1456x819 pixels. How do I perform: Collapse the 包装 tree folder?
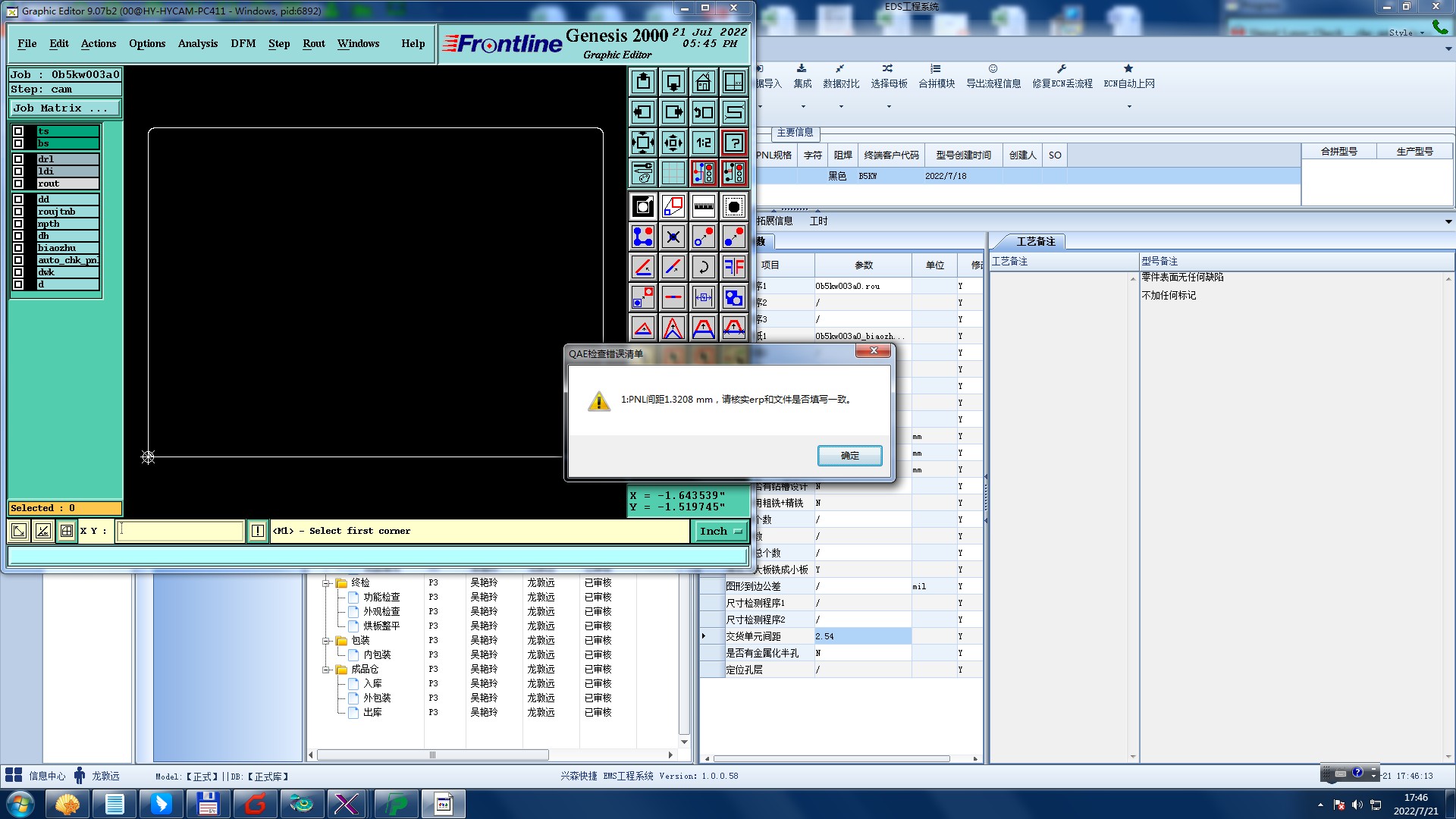tap(326, 641)
